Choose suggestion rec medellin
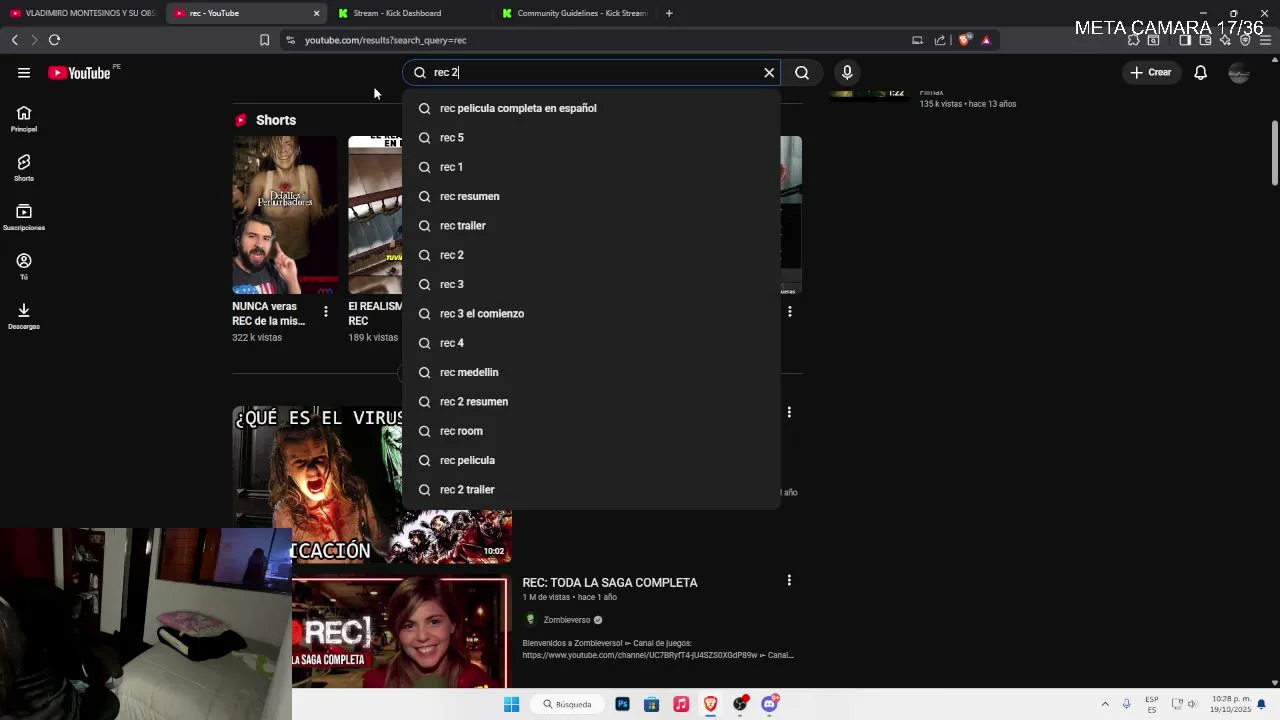Screen dimensions: 1280x720 591,372
